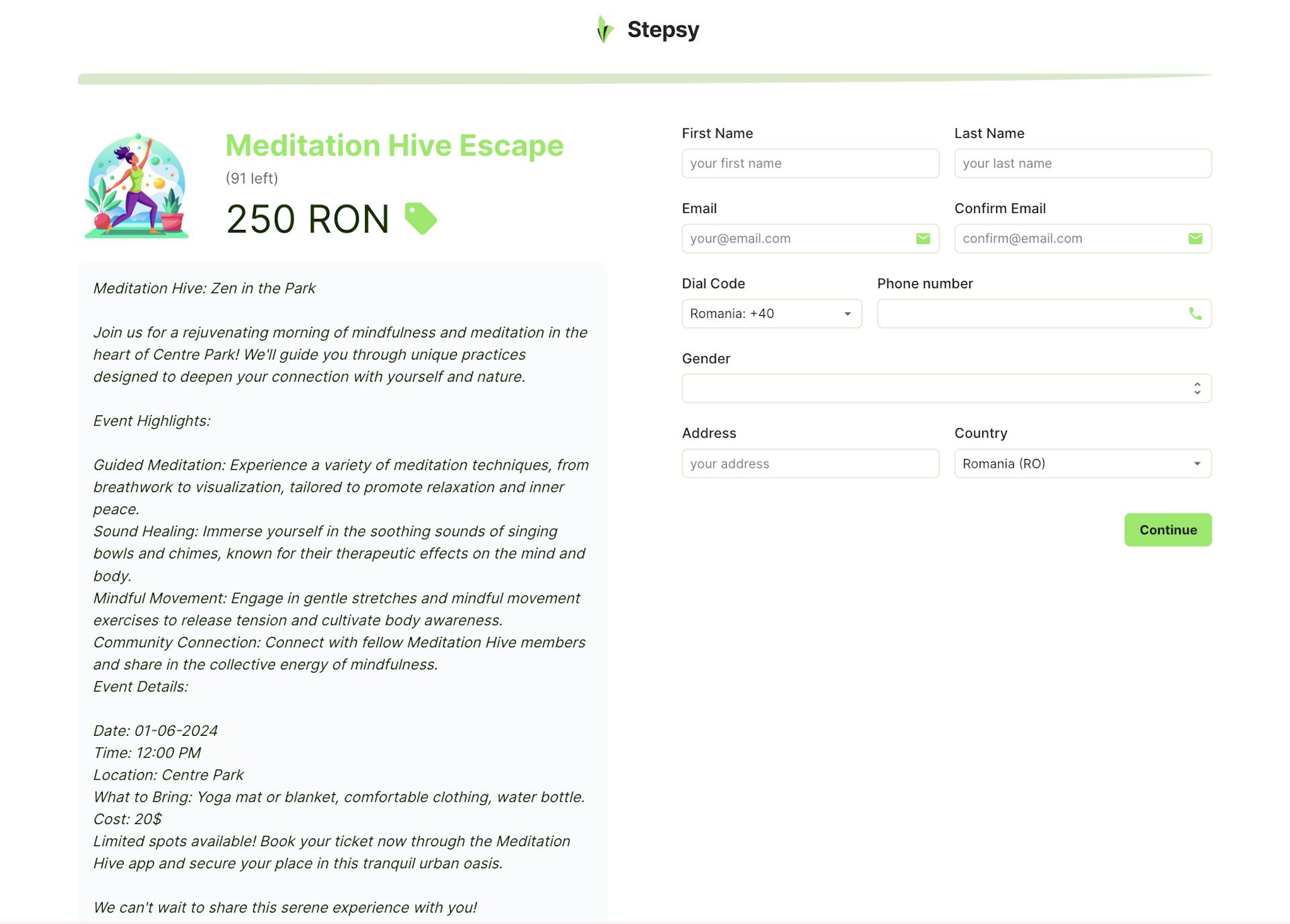Click the yoga woman event illustration
The height and width of the screenshot is (924, 1290).
coord(137,186)
